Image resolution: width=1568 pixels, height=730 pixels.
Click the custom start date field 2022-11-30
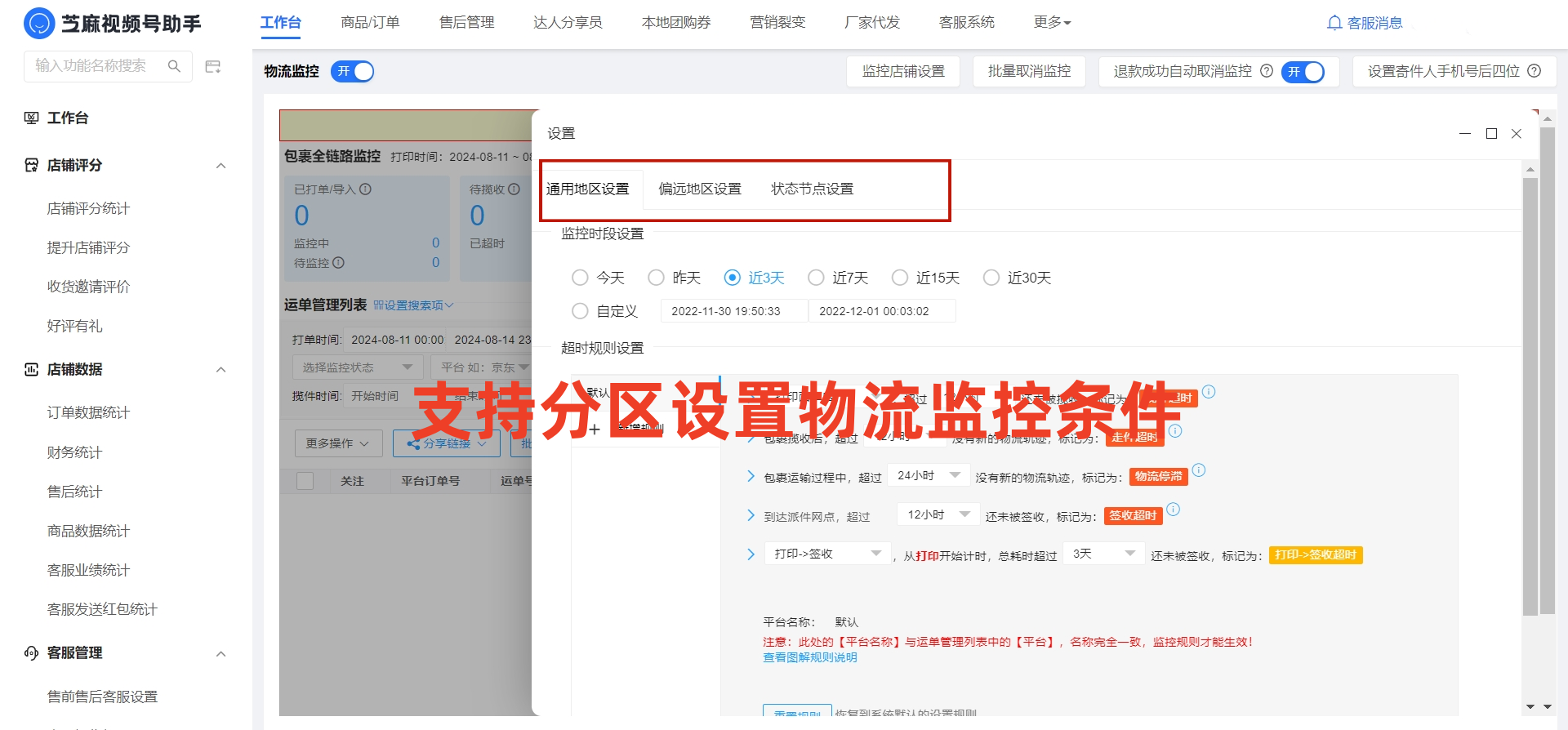click(x=734, y=311)
